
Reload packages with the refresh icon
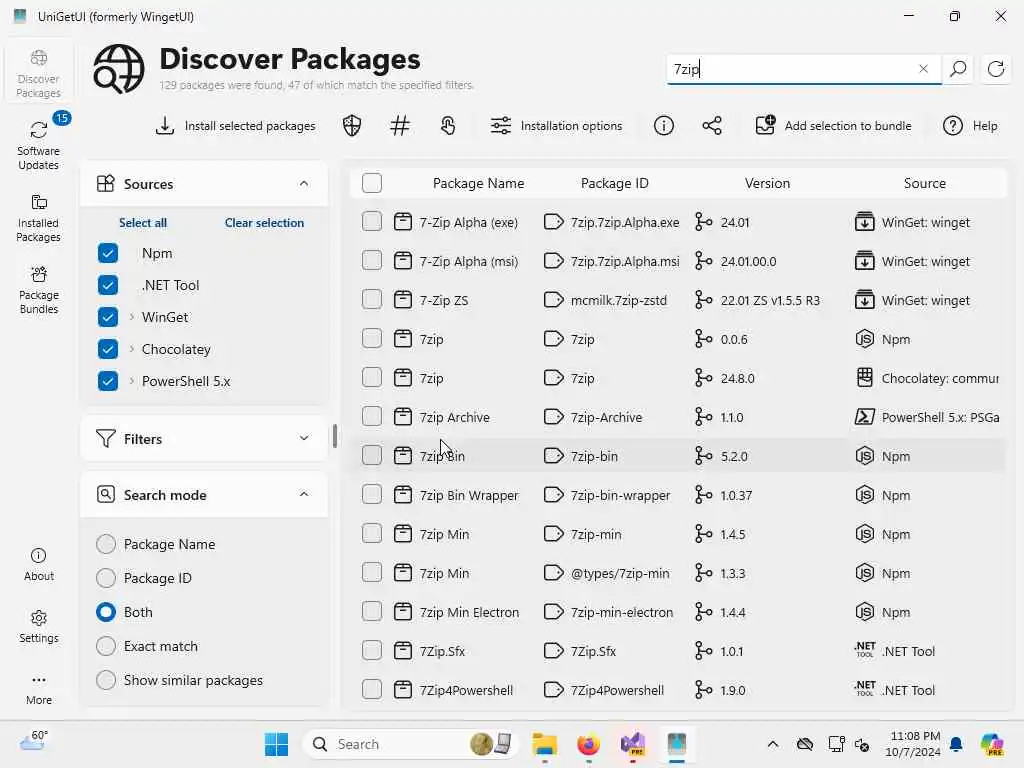click(995, 69)
